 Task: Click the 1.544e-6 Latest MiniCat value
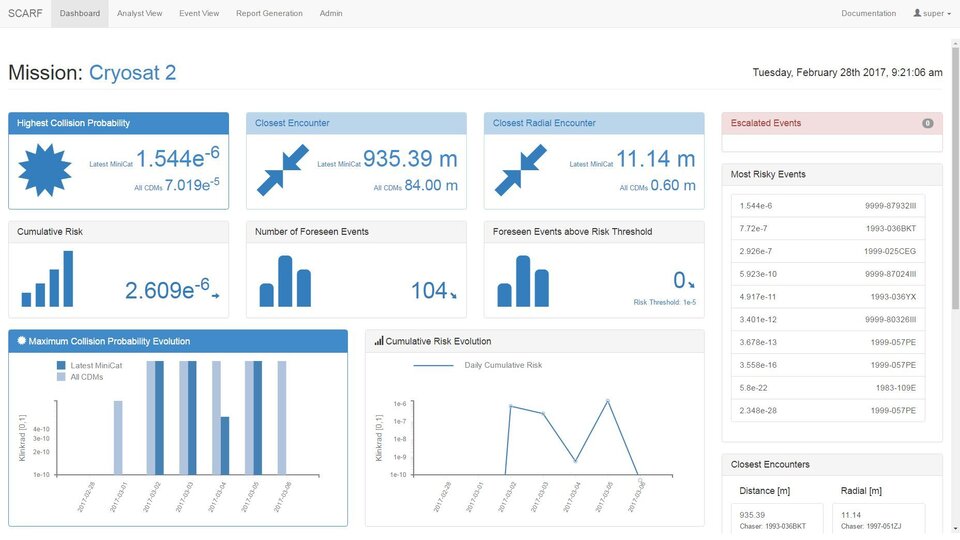[x=178, y=157]
